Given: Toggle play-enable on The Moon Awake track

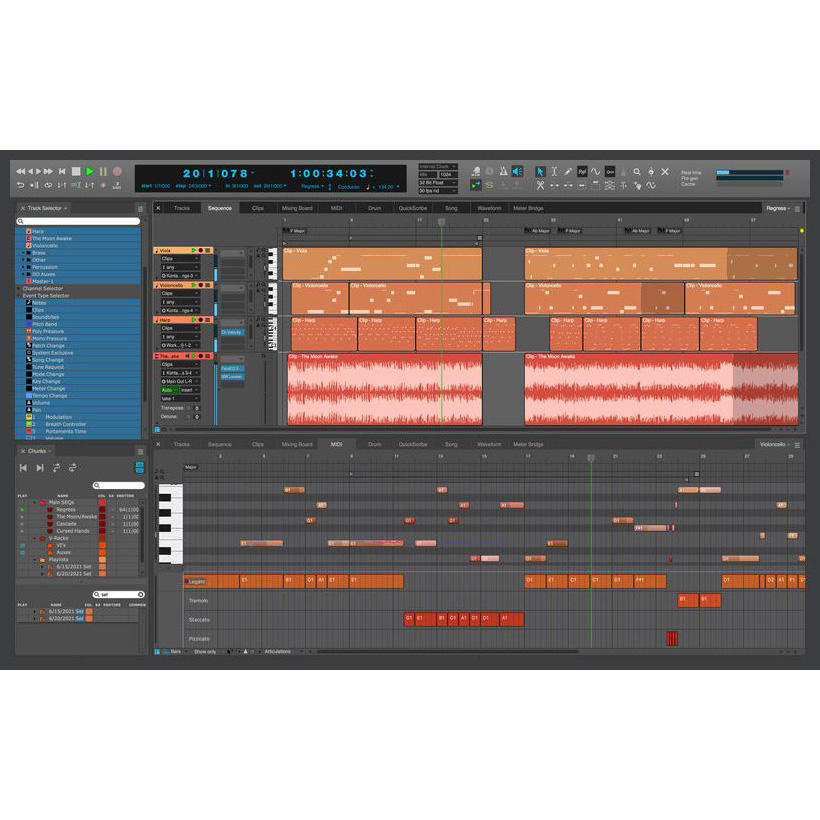Looking at the screenshot, I should (x=194, y=356).
